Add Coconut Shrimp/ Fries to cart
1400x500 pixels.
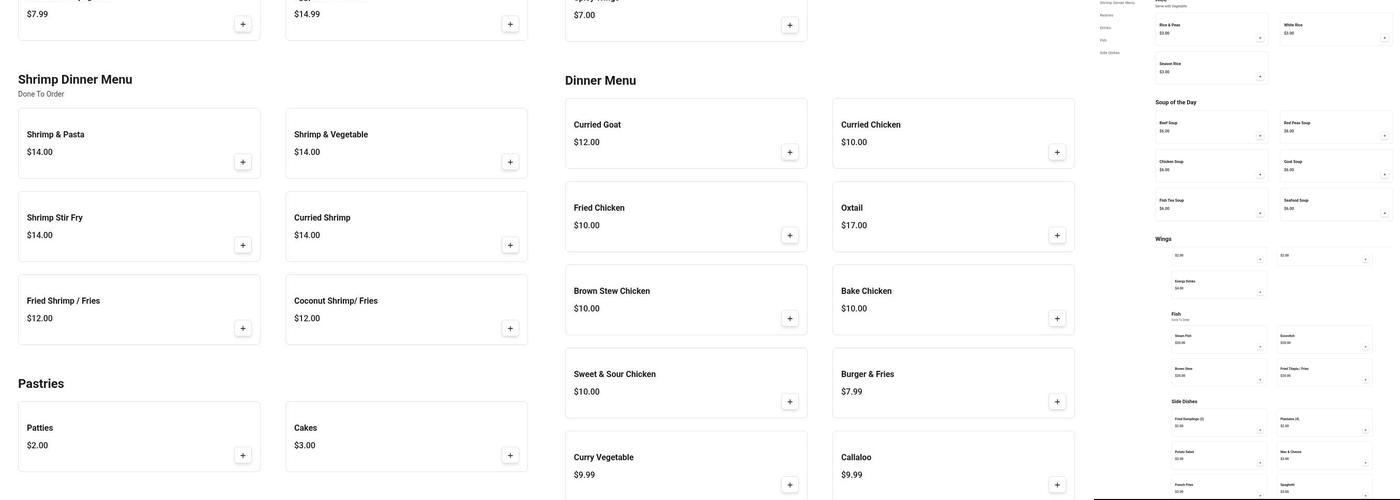coord(510,328)
